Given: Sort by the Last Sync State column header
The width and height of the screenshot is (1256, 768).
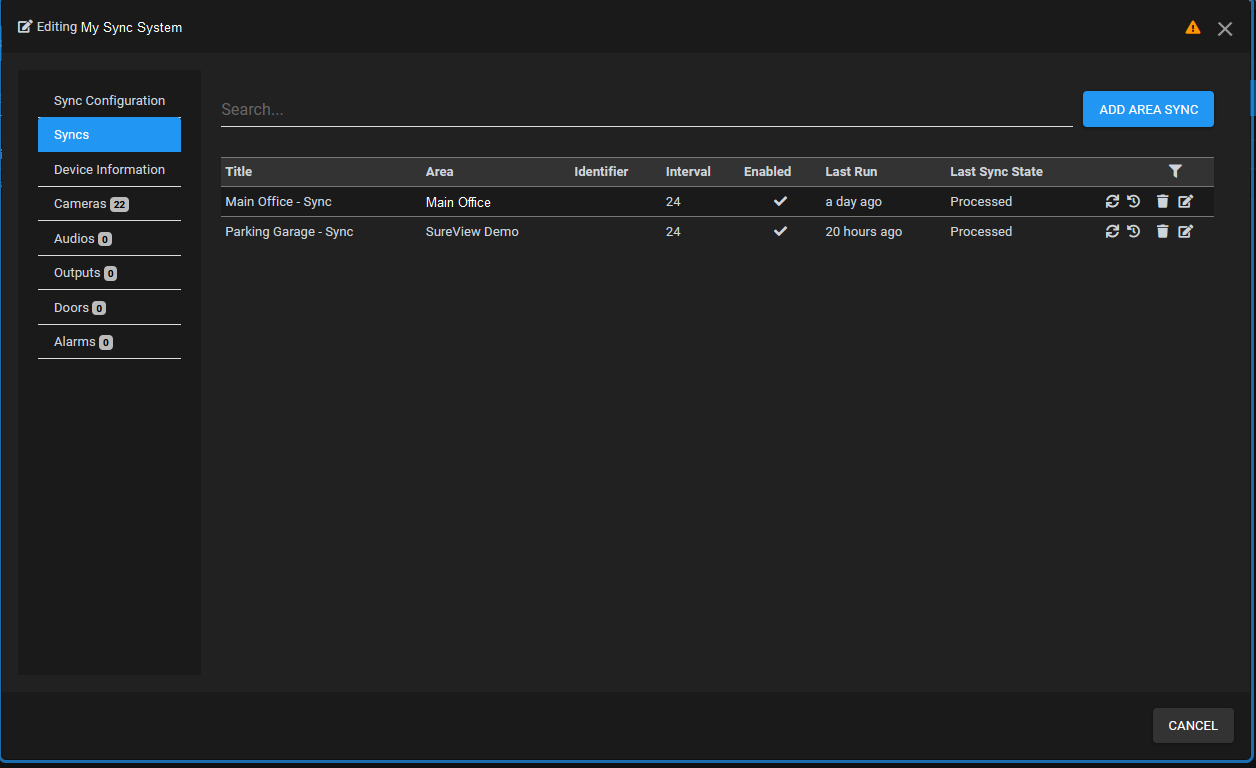Looking at the screenshot, I should [x=996, y=172].
